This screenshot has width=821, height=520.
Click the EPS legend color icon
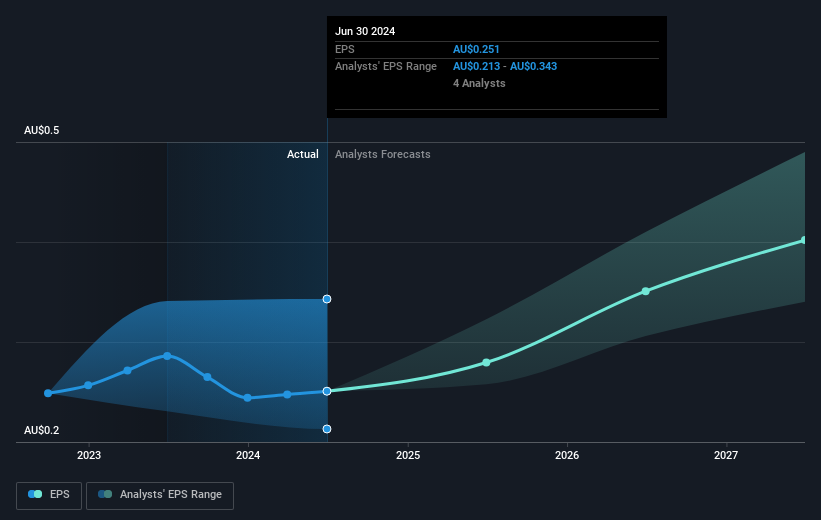[x=35, y=494]
